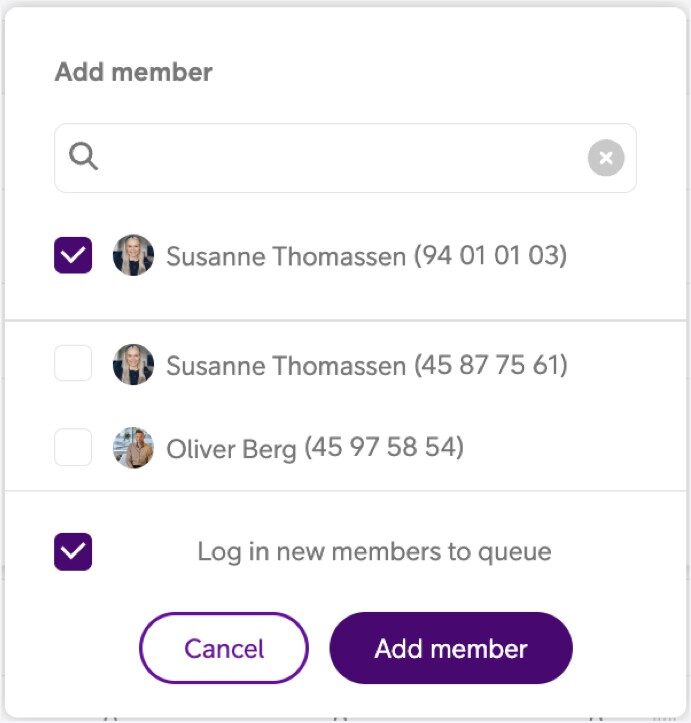Click the phone number 45 97 58 54
This screenshot has width=691, height=723.
coord(384,448)
